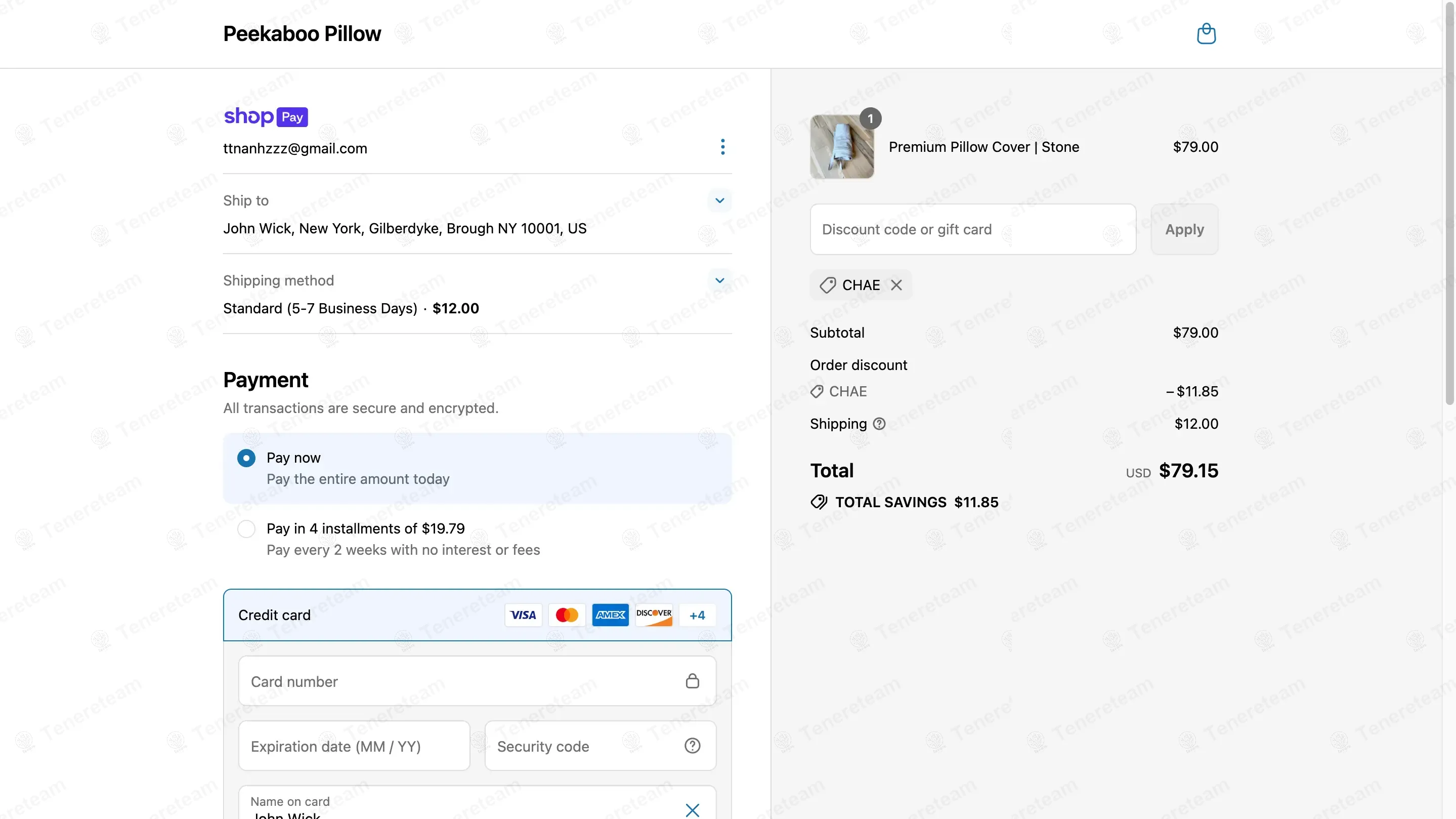Screen dimensions: 1456x819
Task: Click the Apply discount button
Action: (x=1184, y=229)
